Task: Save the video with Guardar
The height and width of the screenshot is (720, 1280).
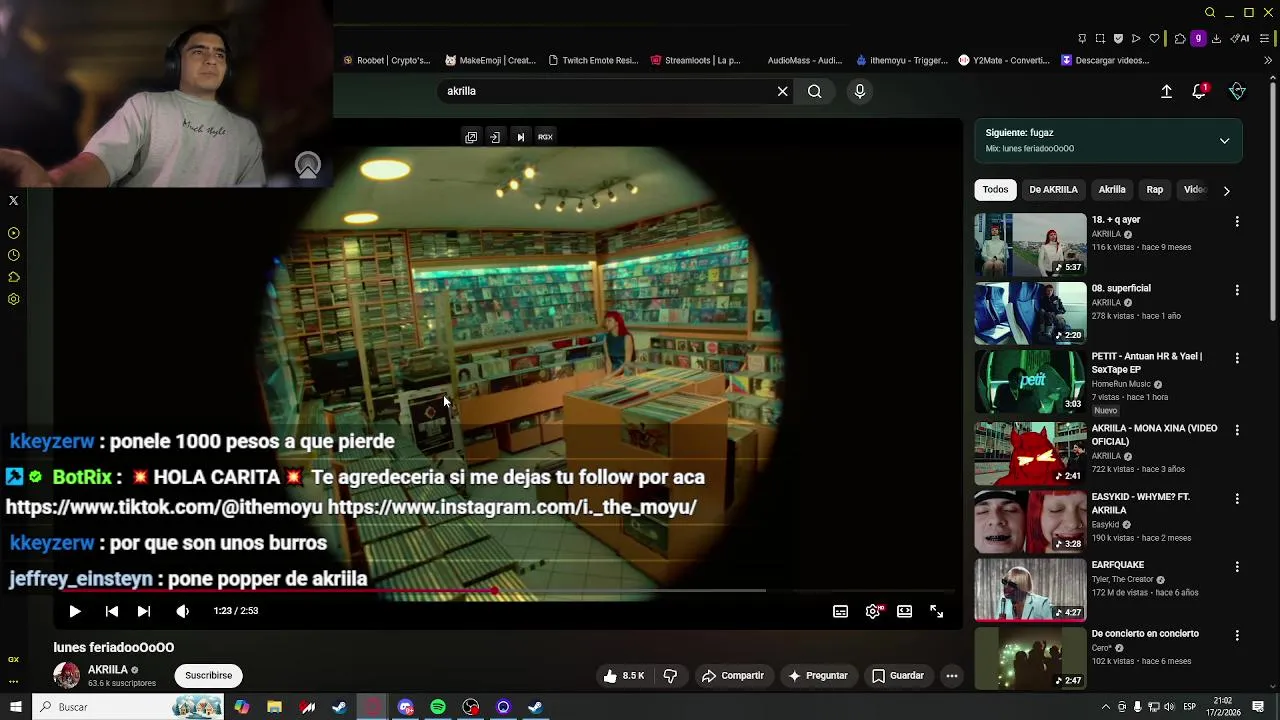Action: [897, 676]
